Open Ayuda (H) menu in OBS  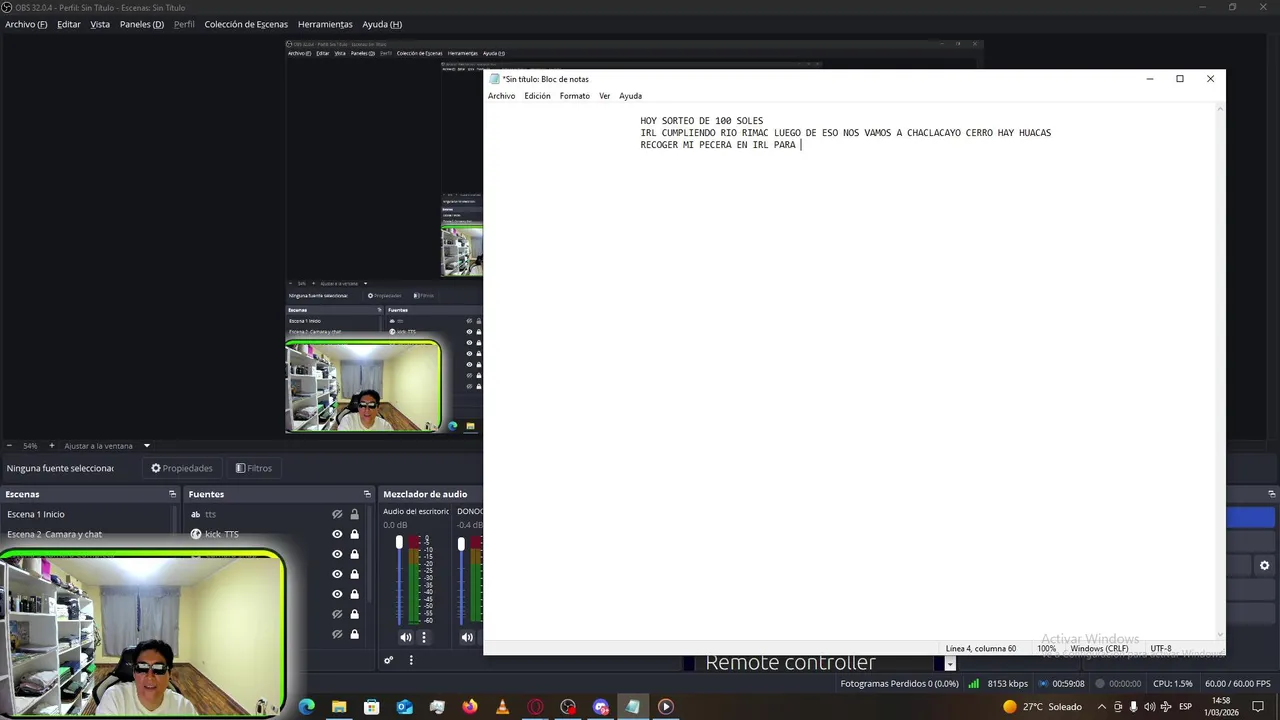(x=382, y=24)
